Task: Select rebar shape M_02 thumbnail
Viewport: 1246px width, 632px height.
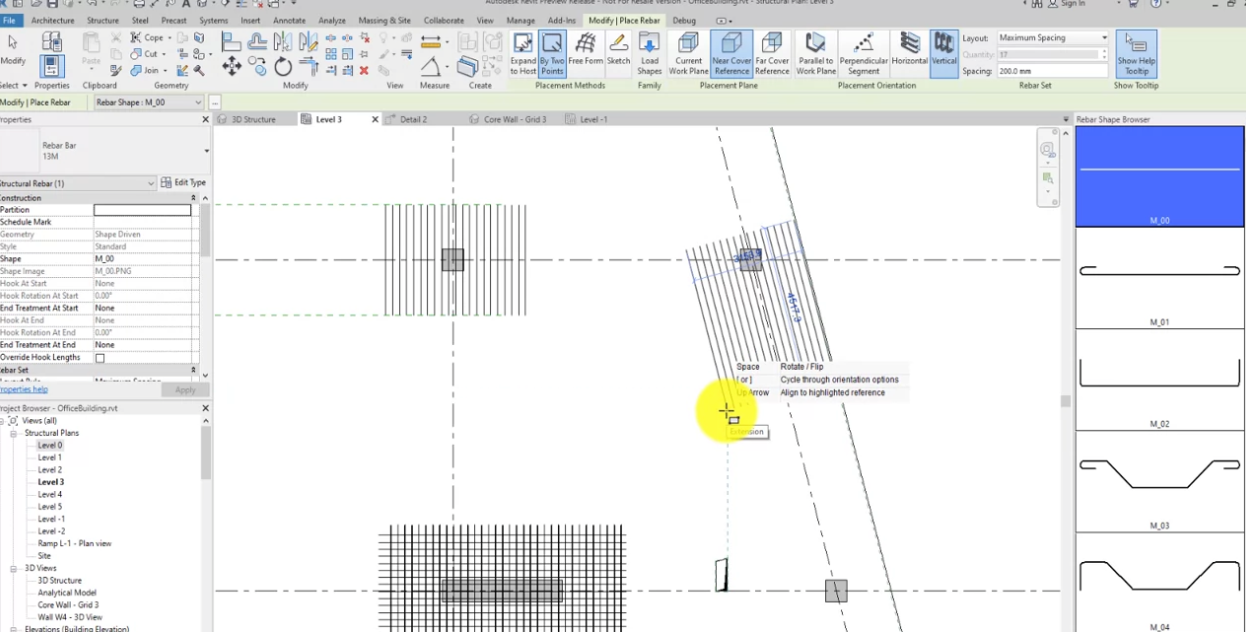Action: click(1159, 380)
